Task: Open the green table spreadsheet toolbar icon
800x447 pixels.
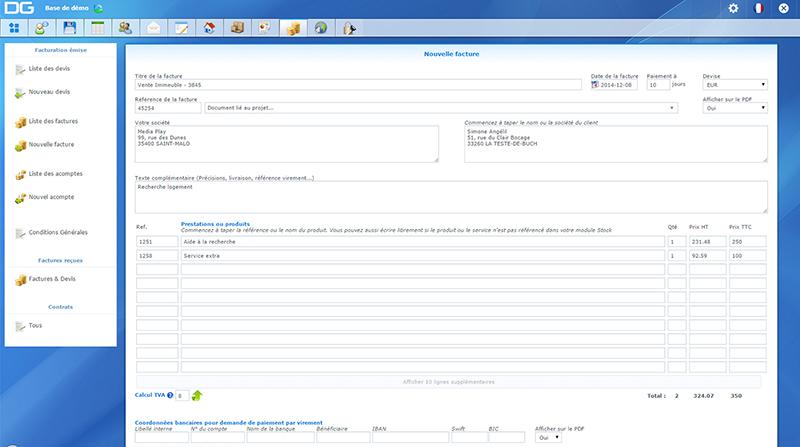Action: pos(97,28)
